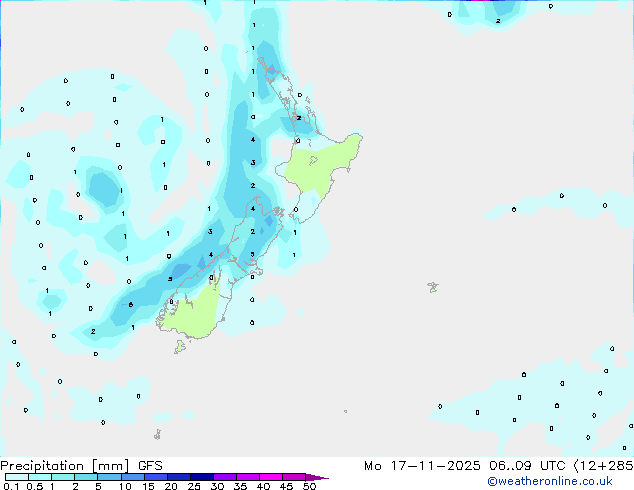Pick the 40–45 mm magenta legend swatch
The width and height of the screenshot is (634, 490).
coord(271,477)
